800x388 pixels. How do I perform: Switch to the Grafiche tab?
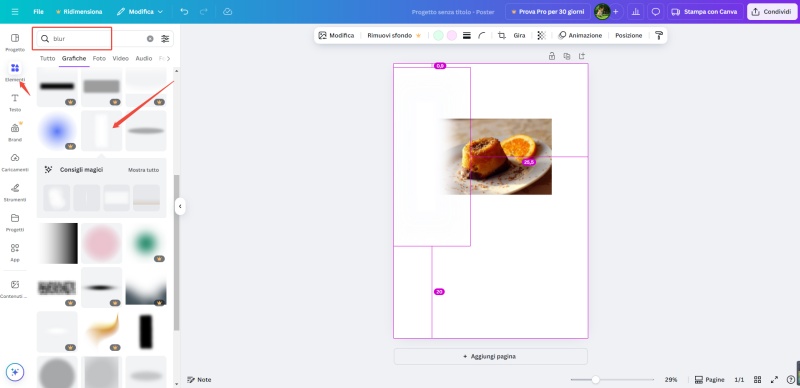coord(74,59)
